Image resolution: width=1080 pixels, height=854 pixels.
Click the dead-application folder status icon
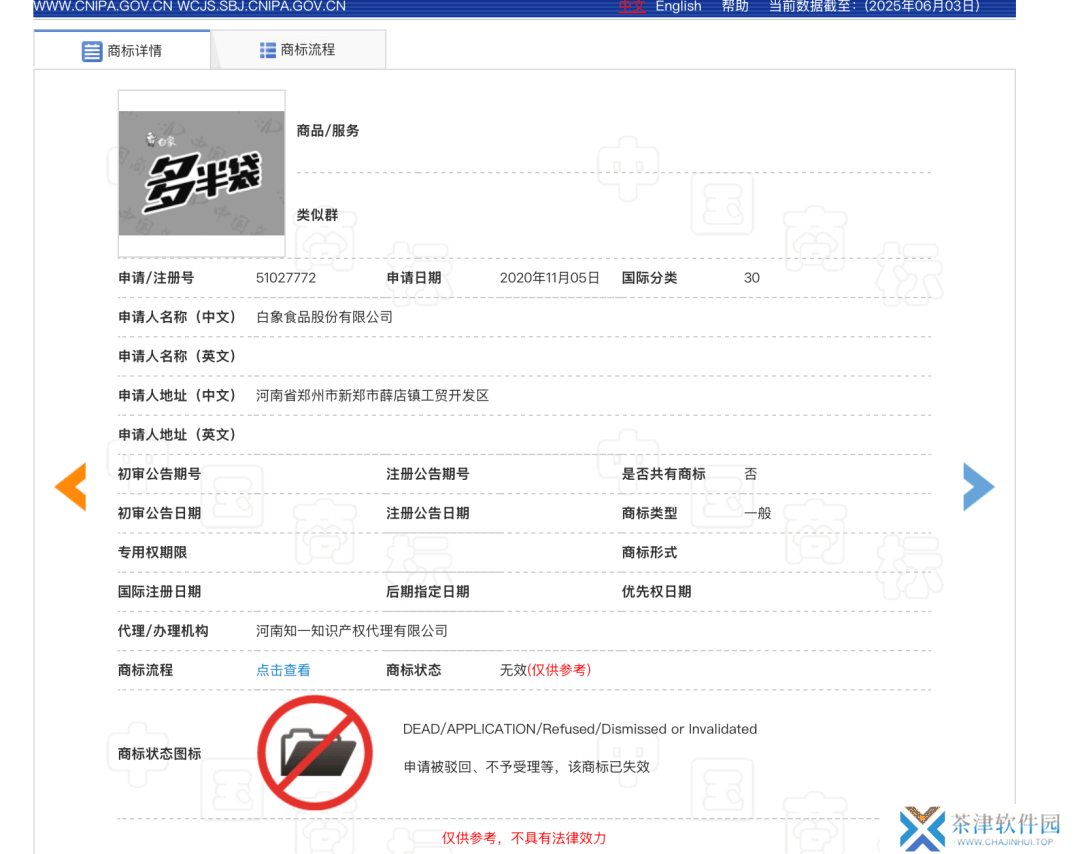coord(315,753)
